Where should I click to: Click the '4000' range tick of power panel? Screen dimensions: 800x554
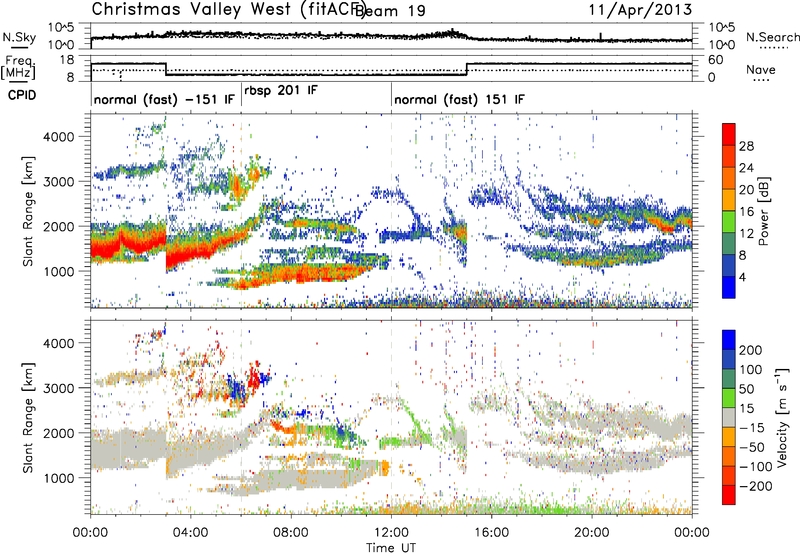[59, 137]
